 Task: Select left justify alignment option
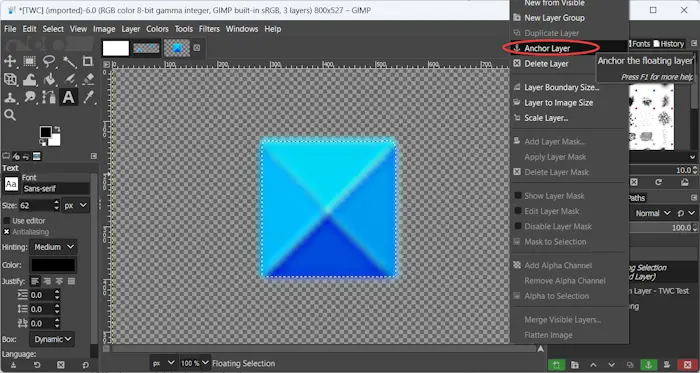(x=35, y=281)
